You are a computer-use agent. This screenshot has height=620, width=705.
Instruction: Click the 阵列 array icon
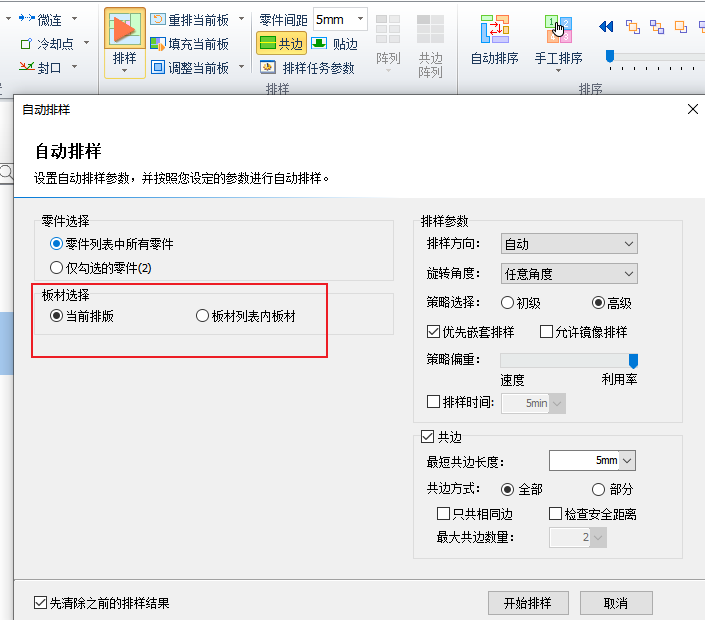pyautogui.click(x=388, y=30)
